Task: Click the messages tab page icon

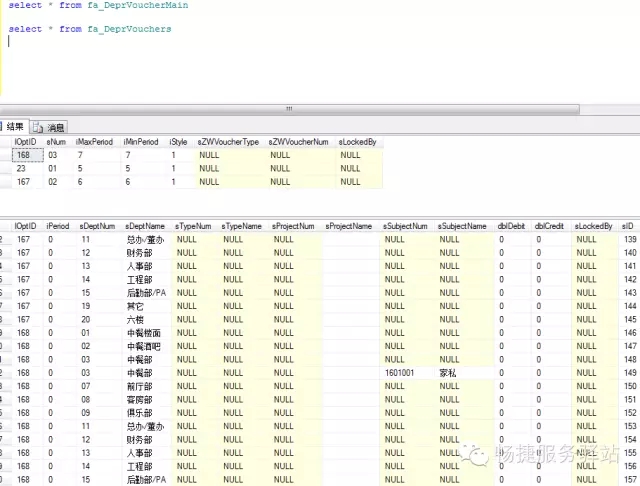Action: click(37, 127)
